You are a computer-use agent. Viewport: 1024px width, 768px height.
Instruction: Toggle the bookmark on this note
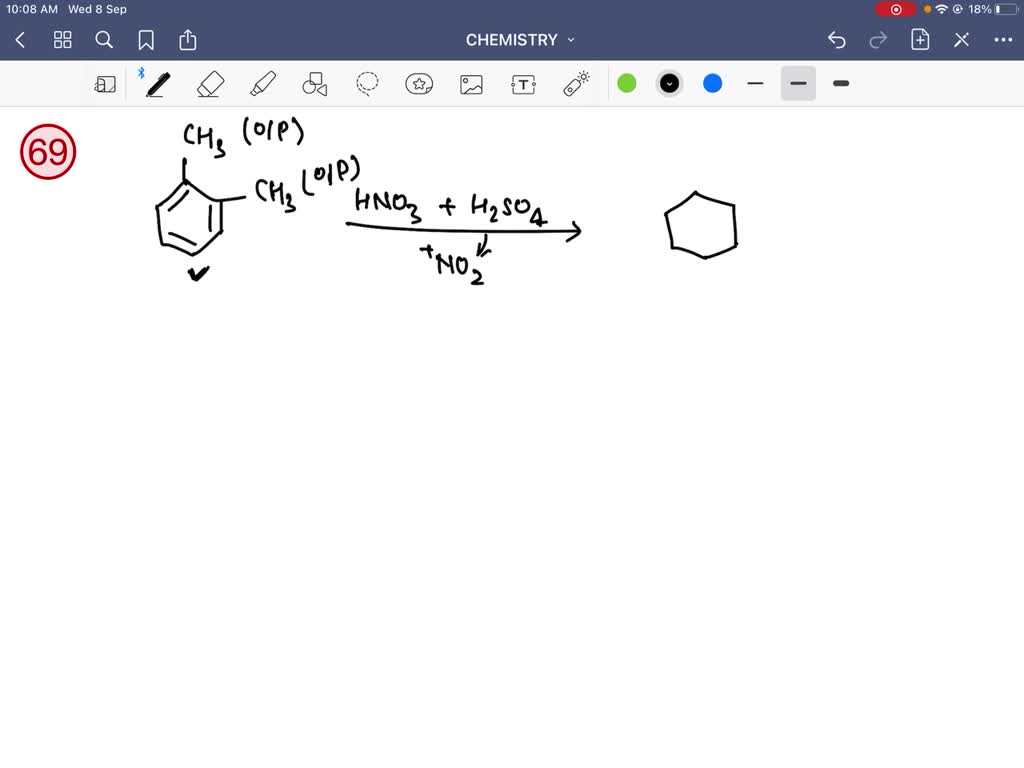click(146, 40)
